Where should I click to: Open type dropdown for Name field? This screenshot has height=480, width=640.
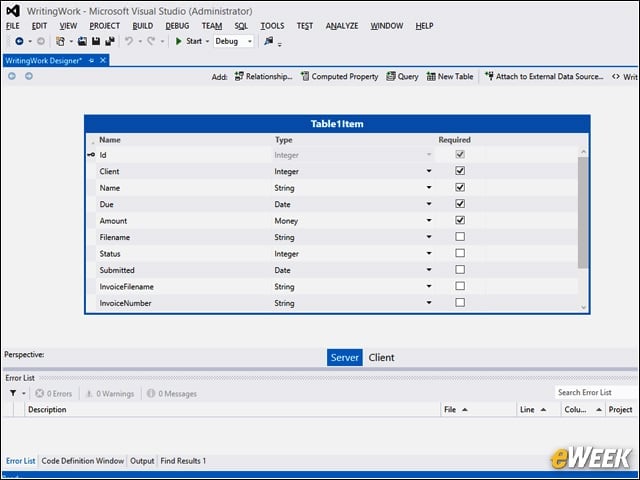[x=429, y=187]
